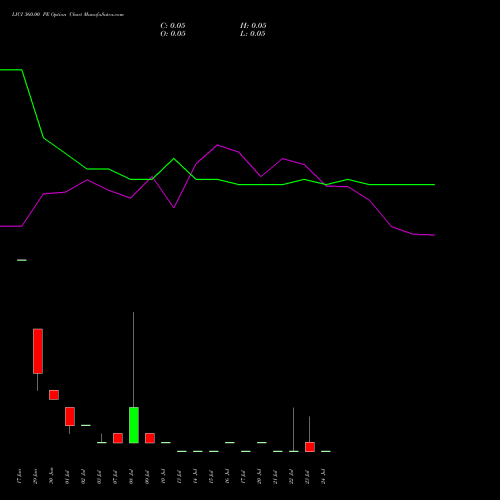Click the chart title text at top left
500x500 pixels.
pos(68,15)
